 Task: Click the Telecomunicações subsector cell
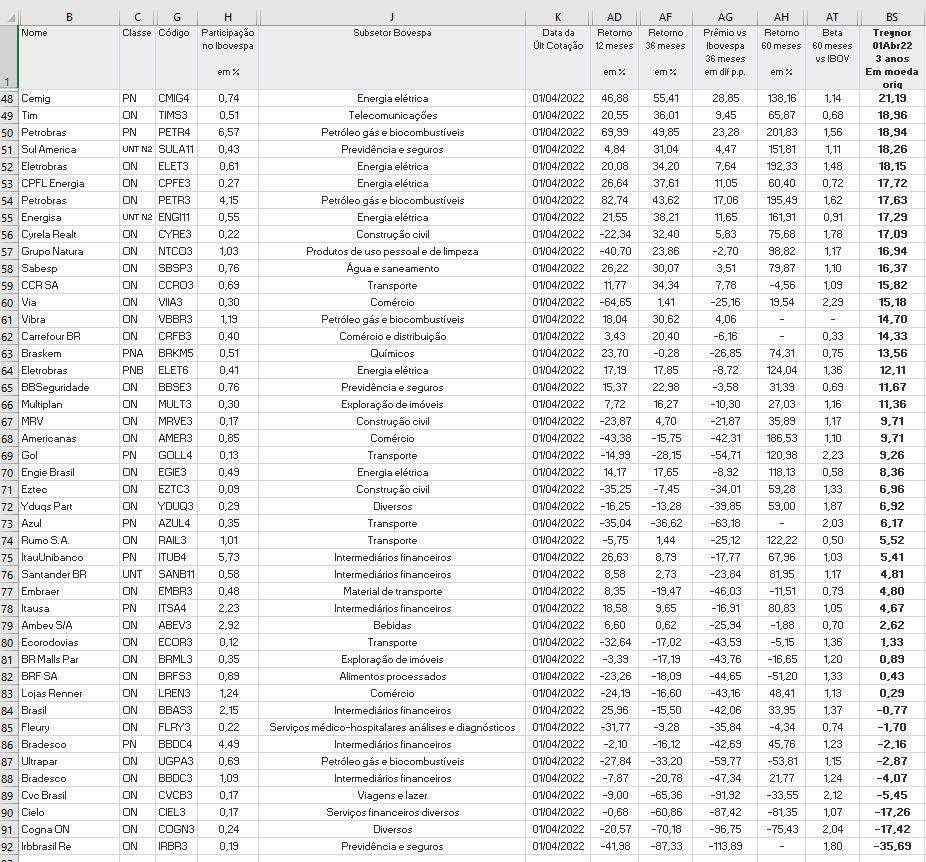[392, 115]
